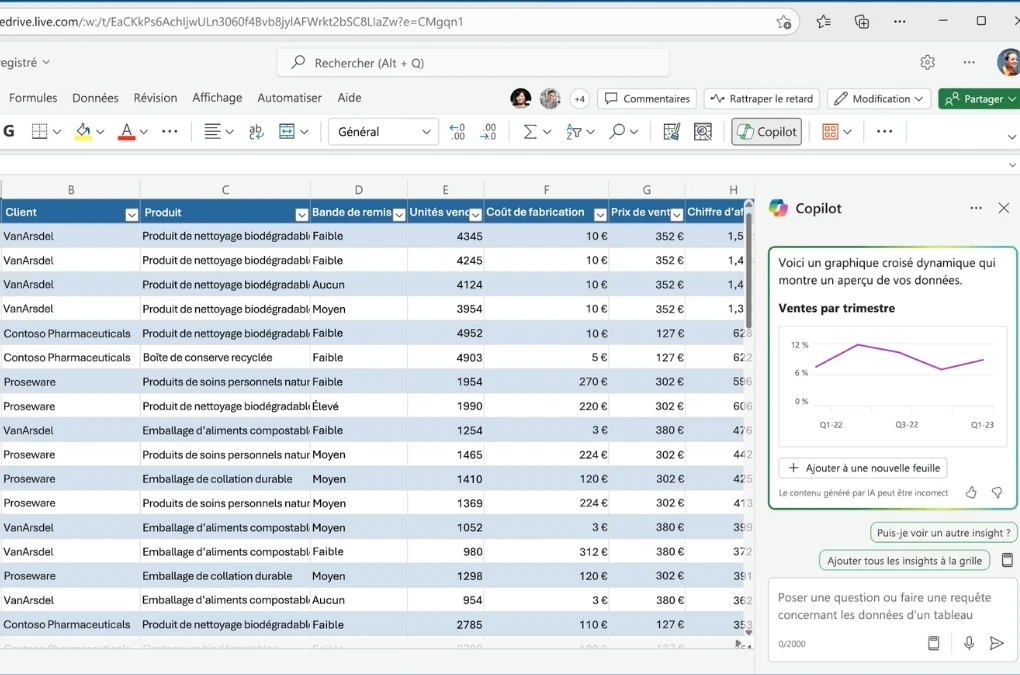Click Ajouter tous les insights à la grille
The height and width of the screenshot is (675, 1020).
coord(904,561)
